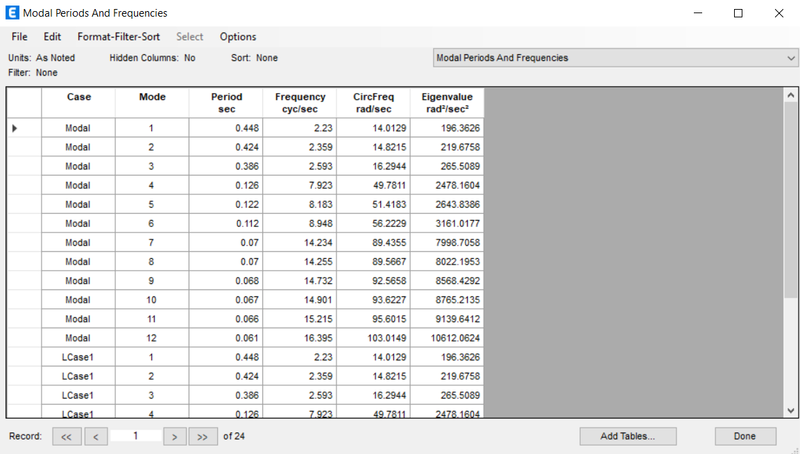This screenshot has width=800, height=454.
Task: Open the Format-Filter-Sort menu
Action: point(118,37)
